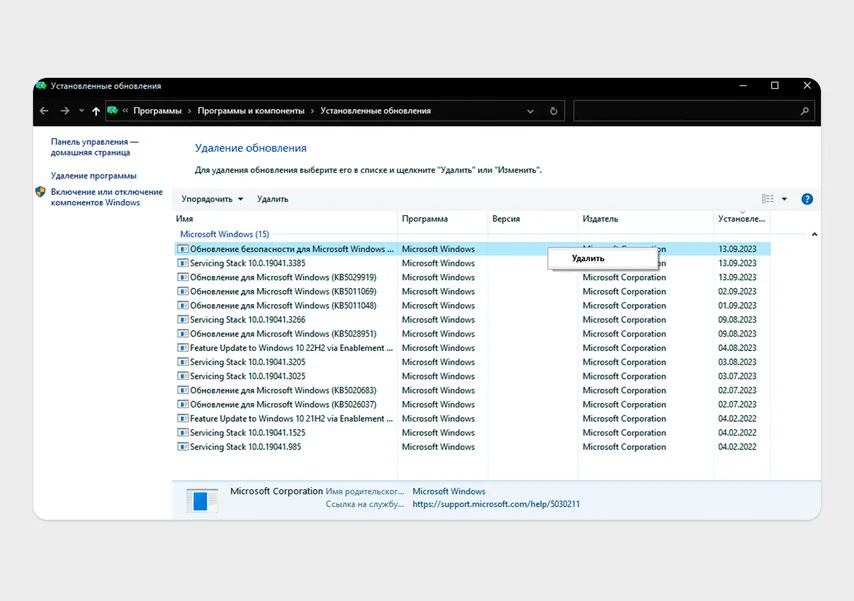Screen dimensions: 854x601
Task: Click the update thumbnail in details pane
Action: click(x=202, y=500)
